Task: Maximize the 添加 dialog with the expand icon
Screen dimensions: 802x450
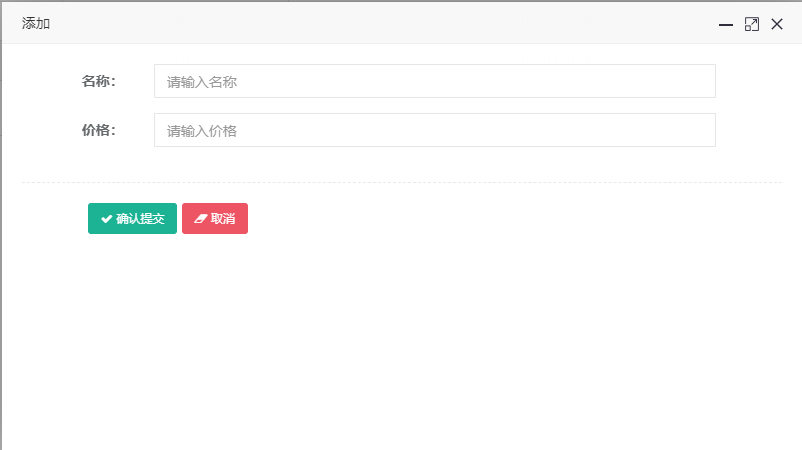Action: (x=751, y=24)
